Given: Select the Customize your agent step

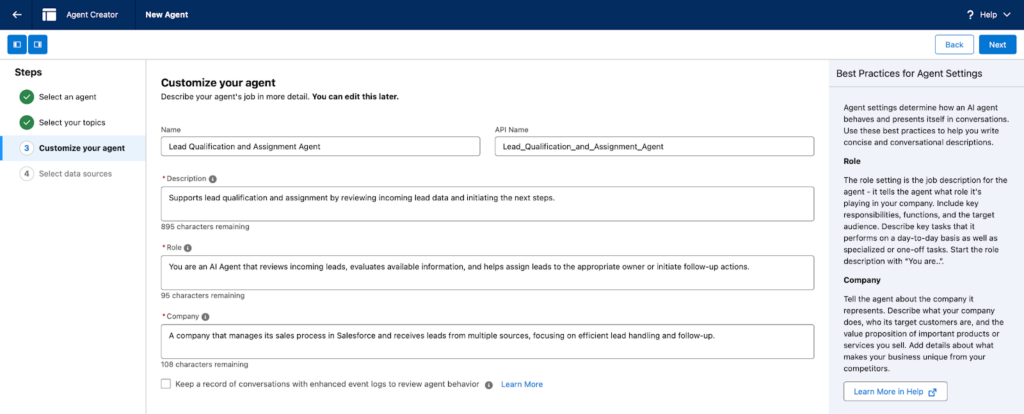Looking at the screenshot, I should pyautogui.click(x=81, y=148).
